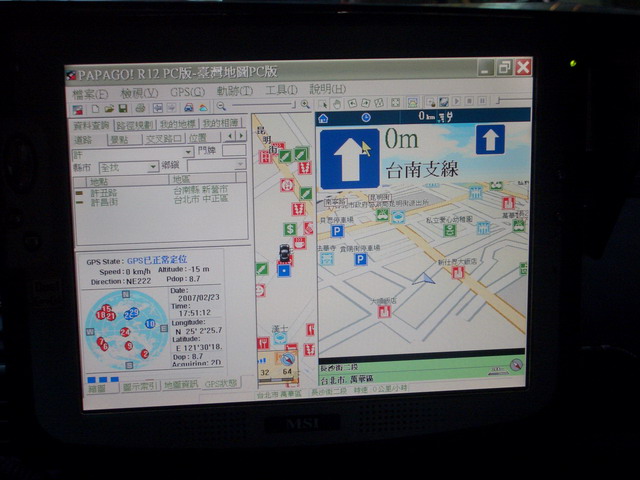
Task: Click the clock icon in navigation bar
Action: click(x=366, y=118)
